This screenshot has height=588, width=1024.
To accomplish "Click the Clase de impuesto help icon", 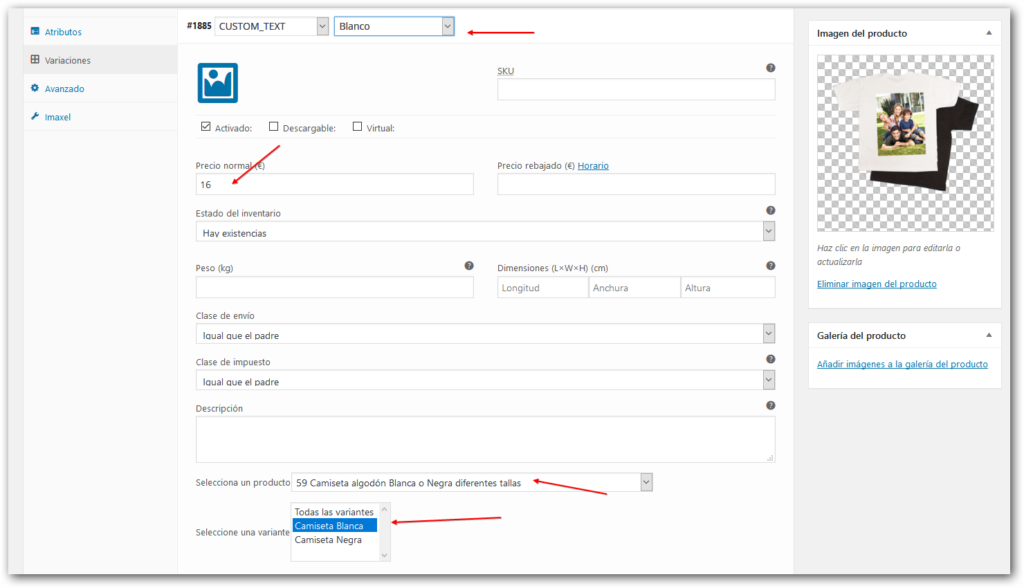I will point(771,359).
